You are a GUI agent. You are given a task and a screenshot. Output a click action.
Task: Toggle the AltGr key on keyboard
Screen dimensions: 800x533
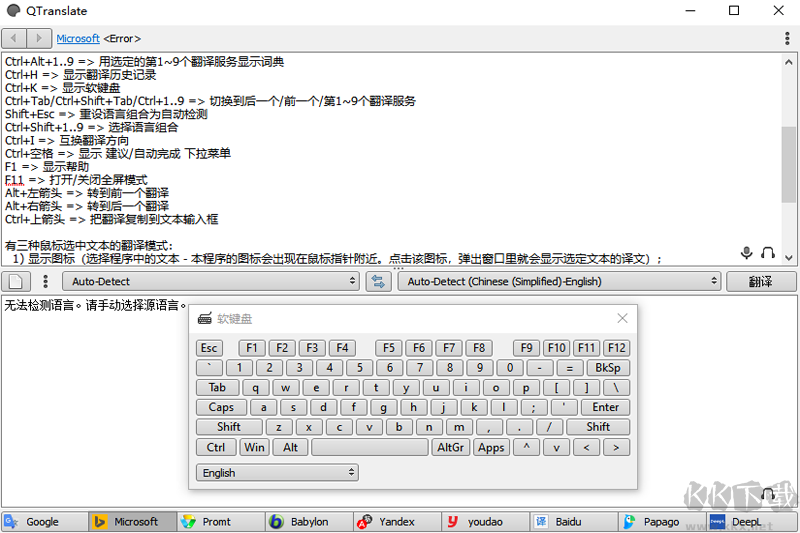pos(450,447)
